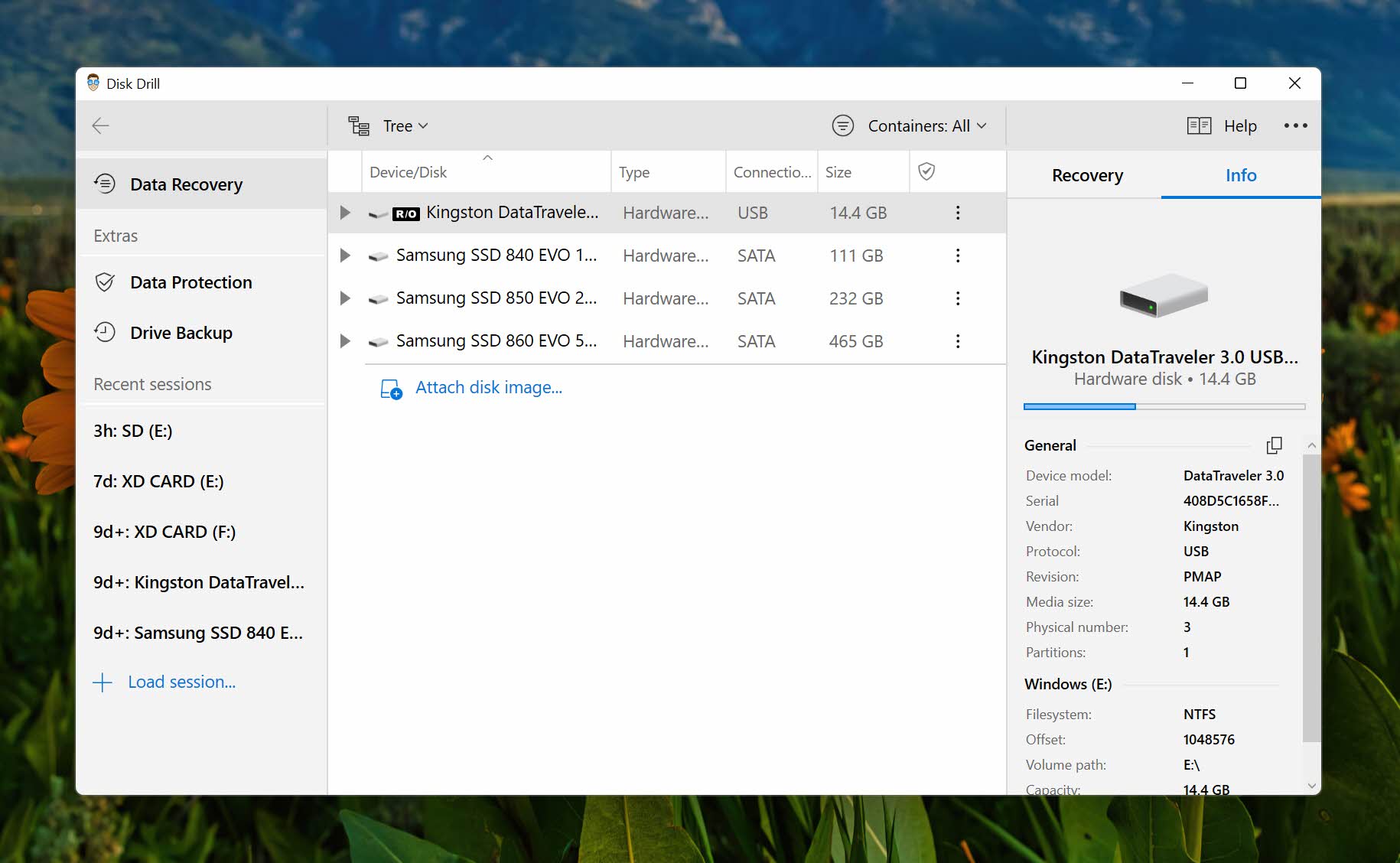Open the Tree view dropdown

[405, 125]
